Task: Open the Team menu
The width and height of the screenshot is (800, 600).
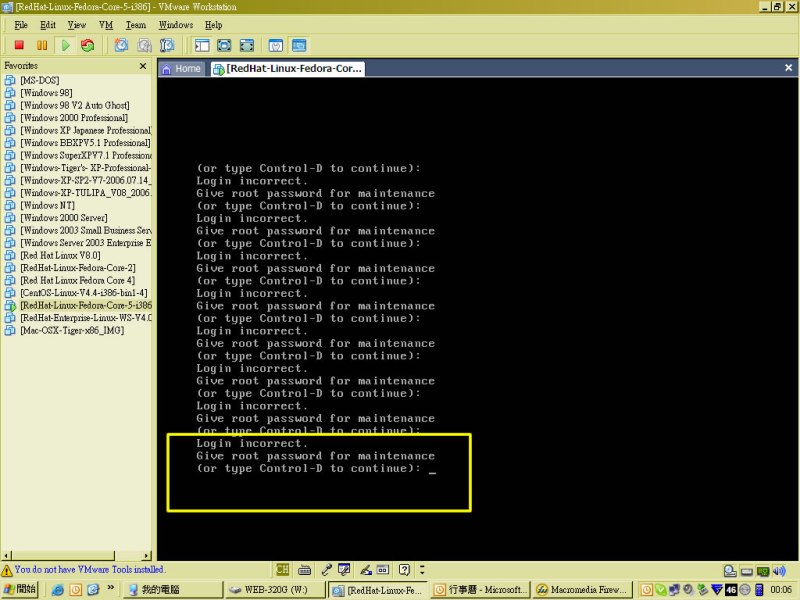Action: (136, 24)
